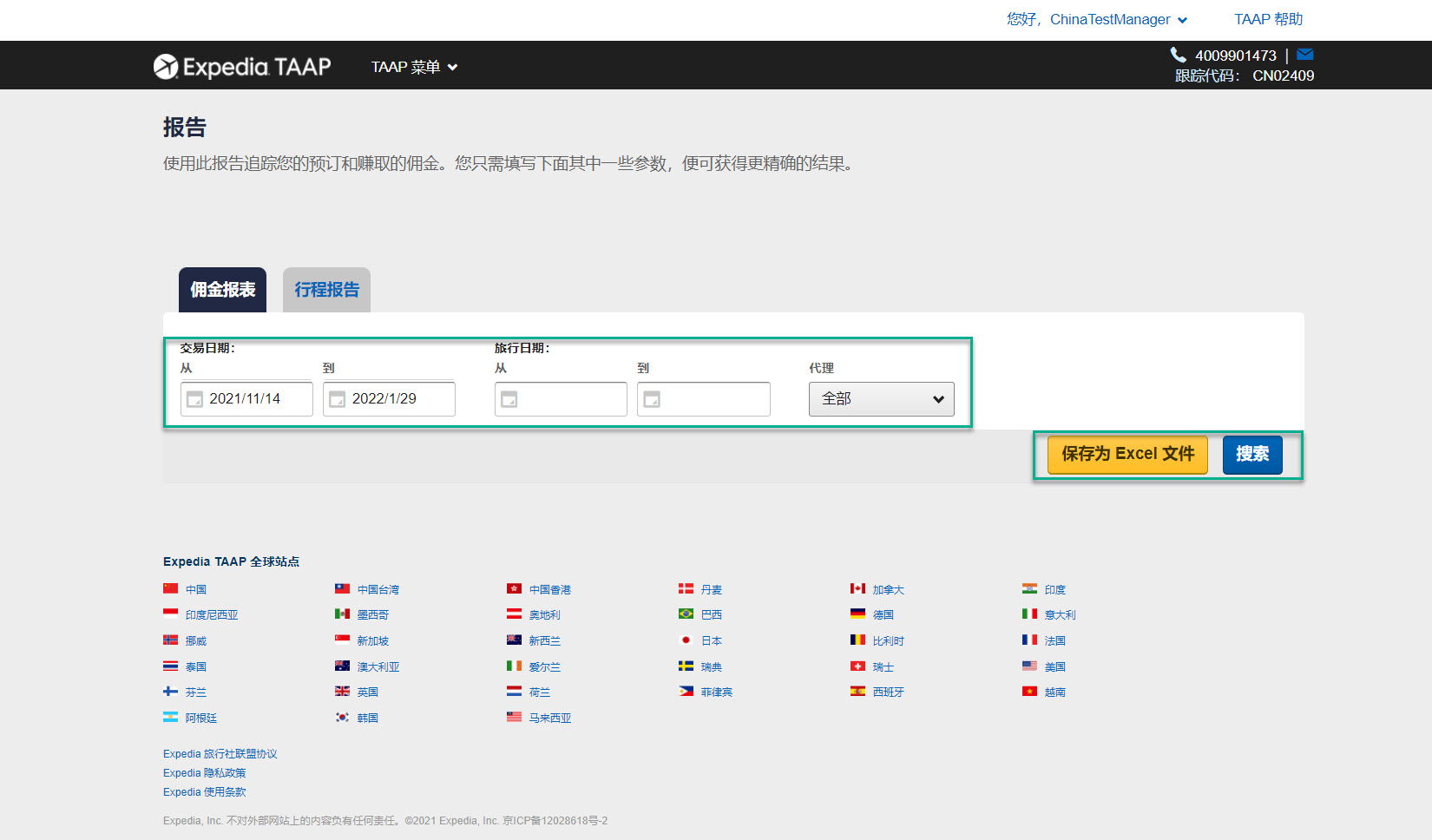Click transaction date to field 2022/1/29
Image resolution: width=1432 pixels, height=840 pixels.
click(x=389, y=399)
